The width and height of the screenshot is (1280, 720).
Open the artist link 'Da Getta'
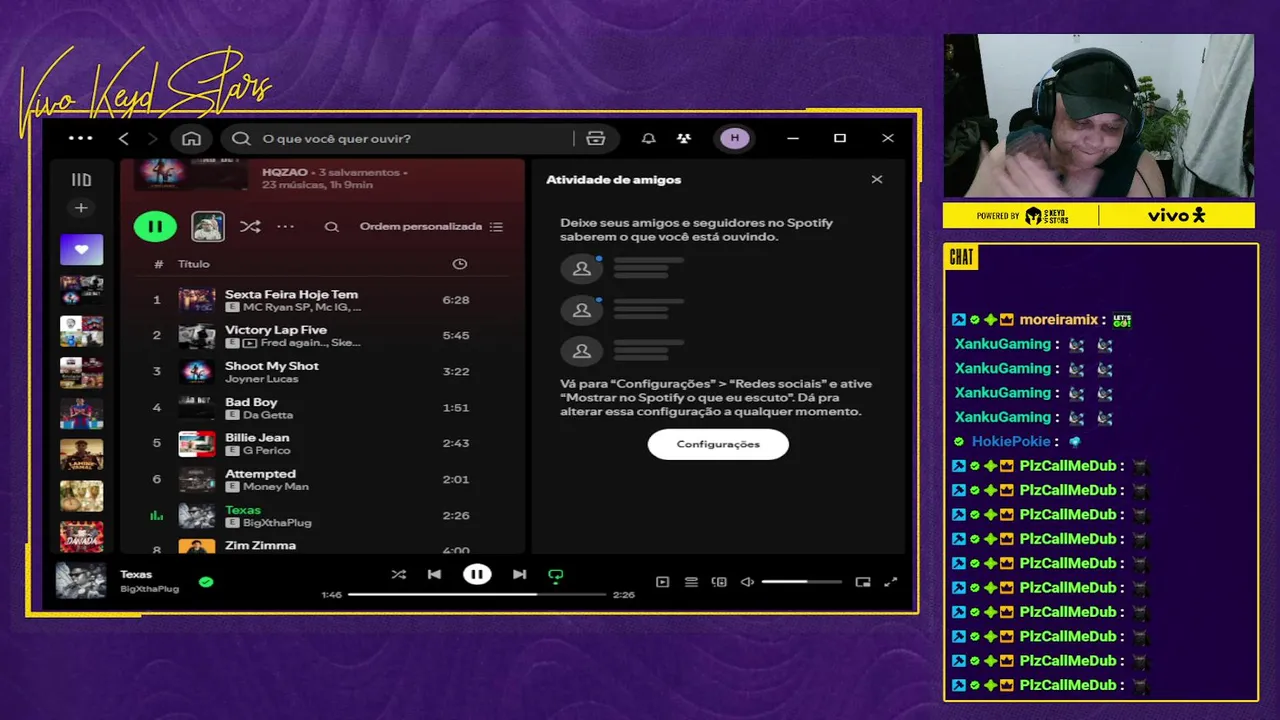pyautogui.click(x=268, y=415)
